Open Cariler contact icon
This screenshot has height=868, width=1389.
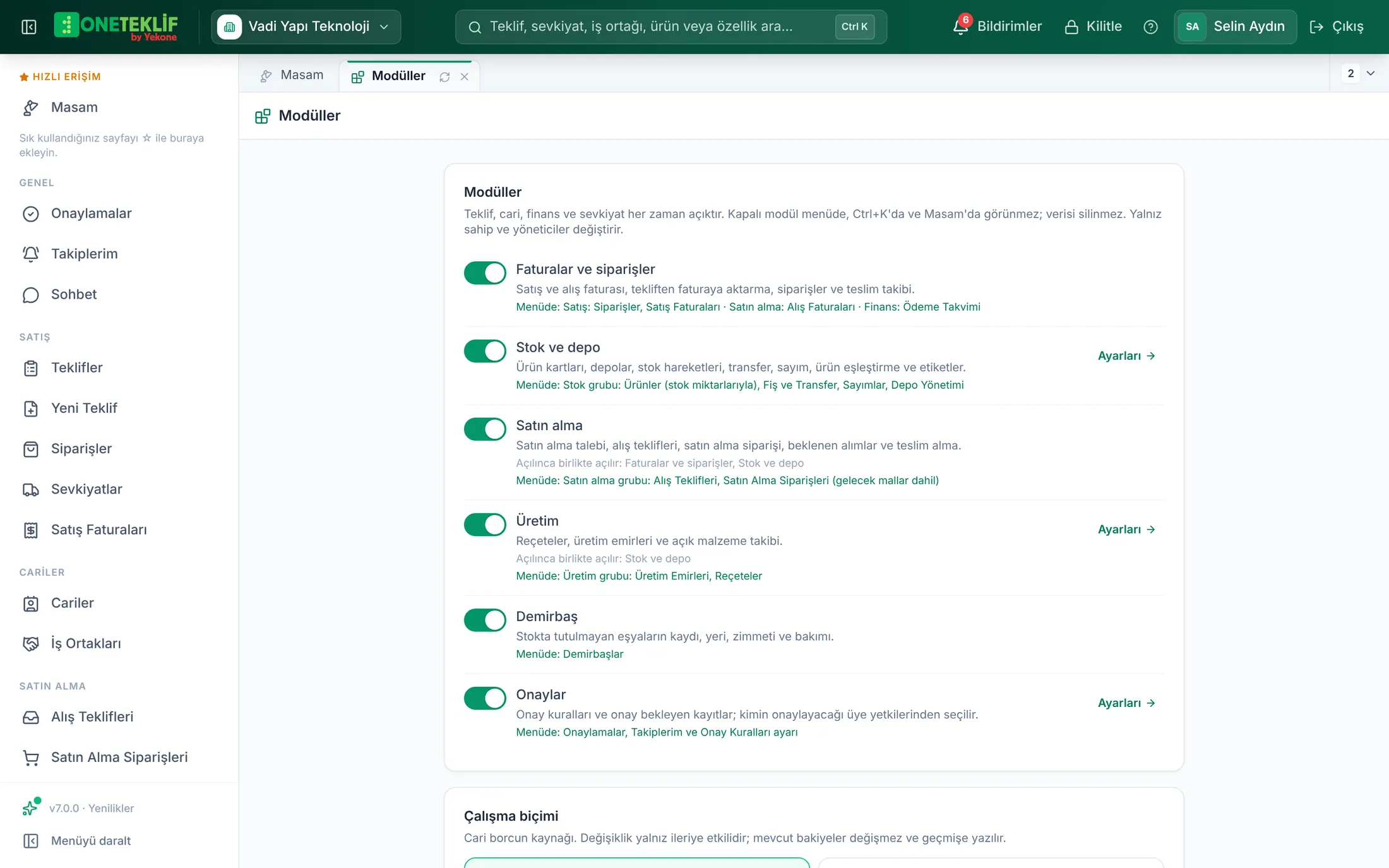[x=31, y=603]
